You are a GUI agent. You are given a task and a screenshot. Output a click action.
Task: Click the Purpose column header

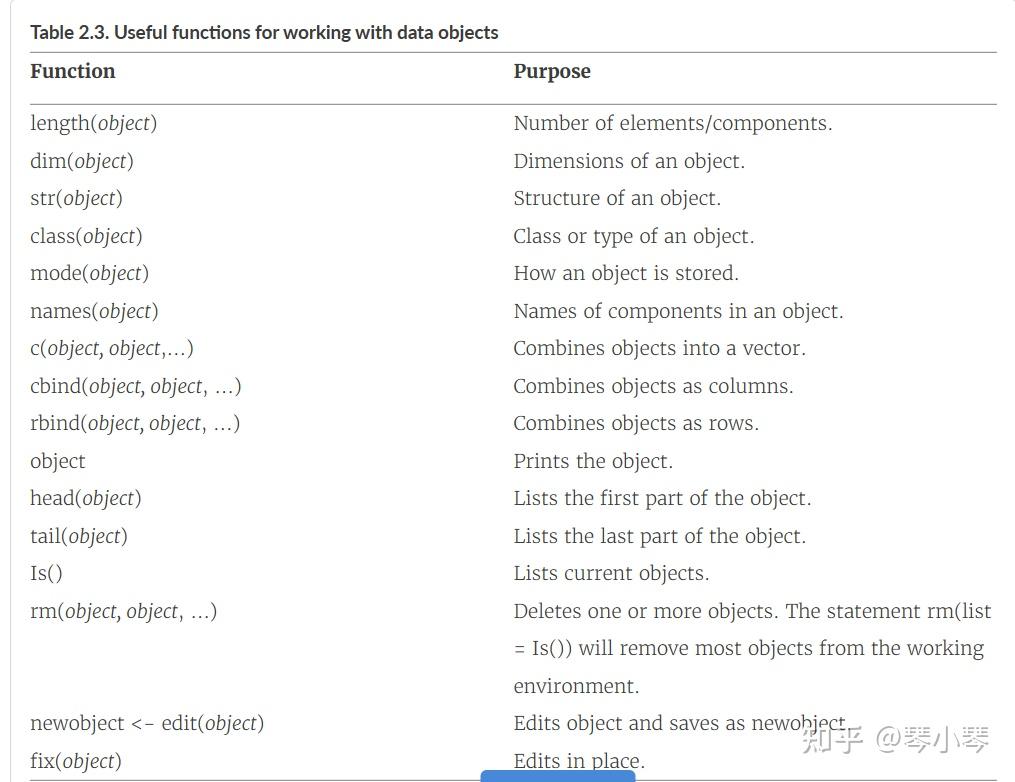point(552,71)
